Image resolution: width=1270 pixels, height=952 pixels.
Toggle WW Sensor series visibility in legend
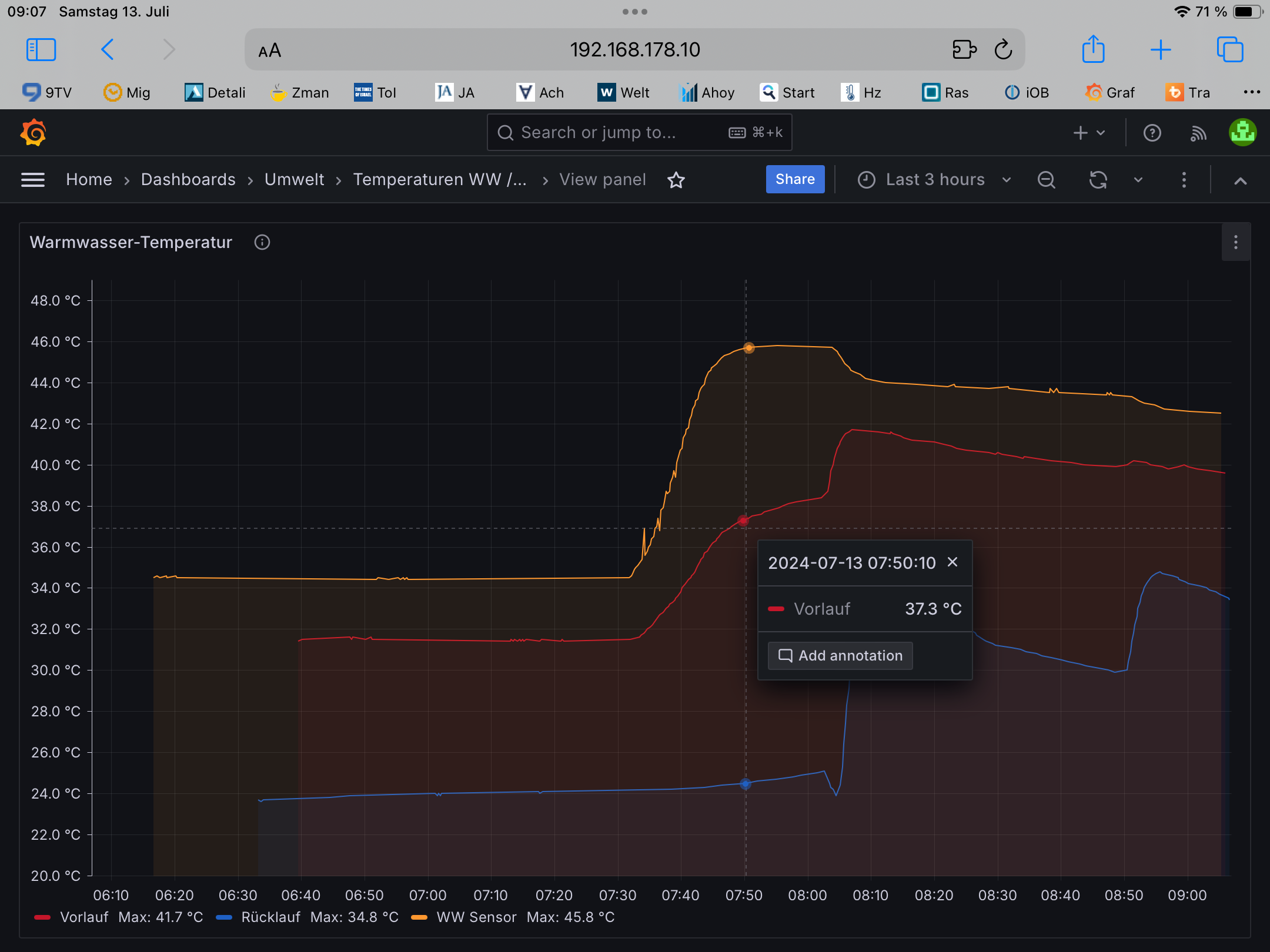click(476, 917)
